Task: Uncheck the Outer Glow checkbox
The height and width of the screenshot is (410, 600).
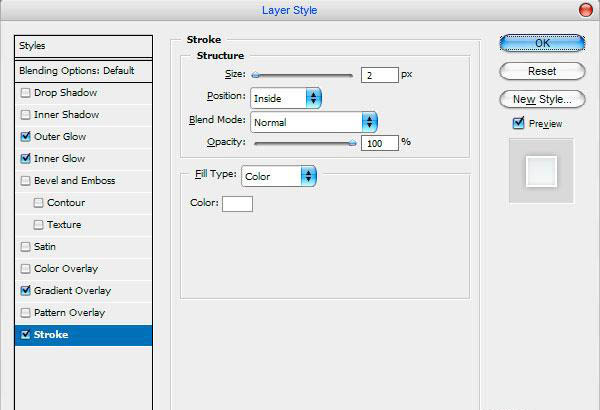Action: 25,137
